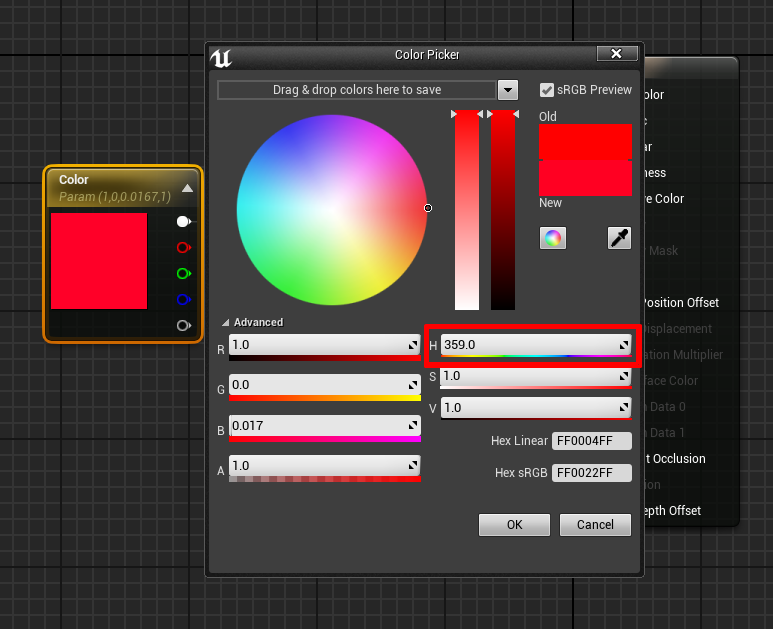
Task: Click the Color Picker title bar text
Action: (427, 55)
